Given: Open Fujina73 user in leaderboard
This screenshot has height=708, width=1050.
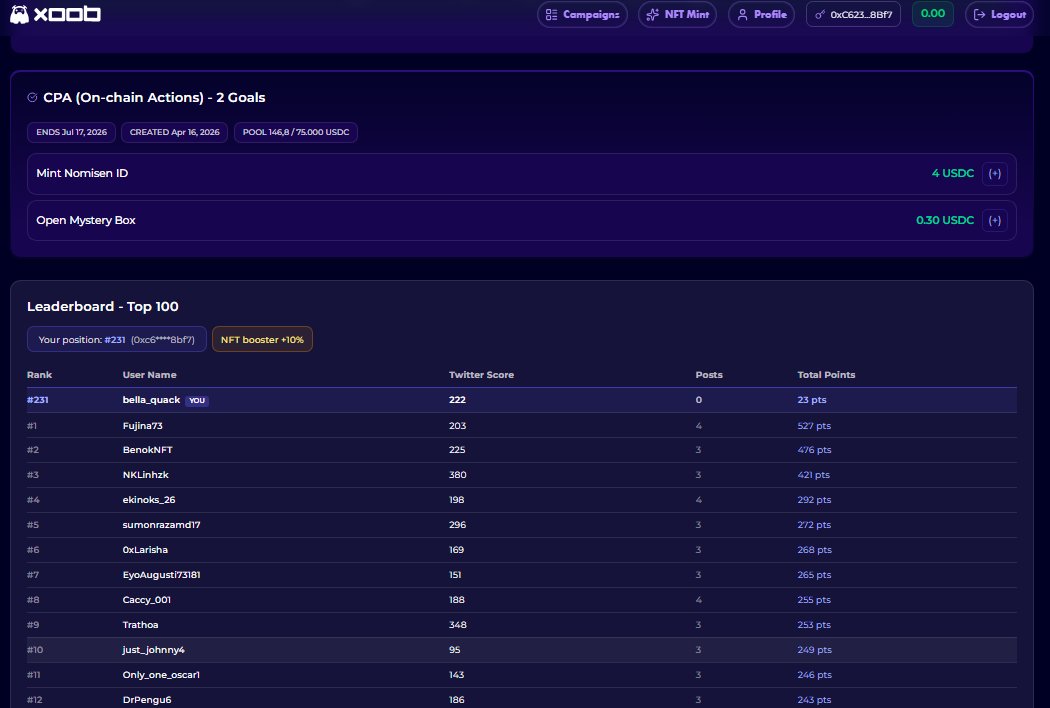Looking at the screenshot, I should [x=142, y=425].
